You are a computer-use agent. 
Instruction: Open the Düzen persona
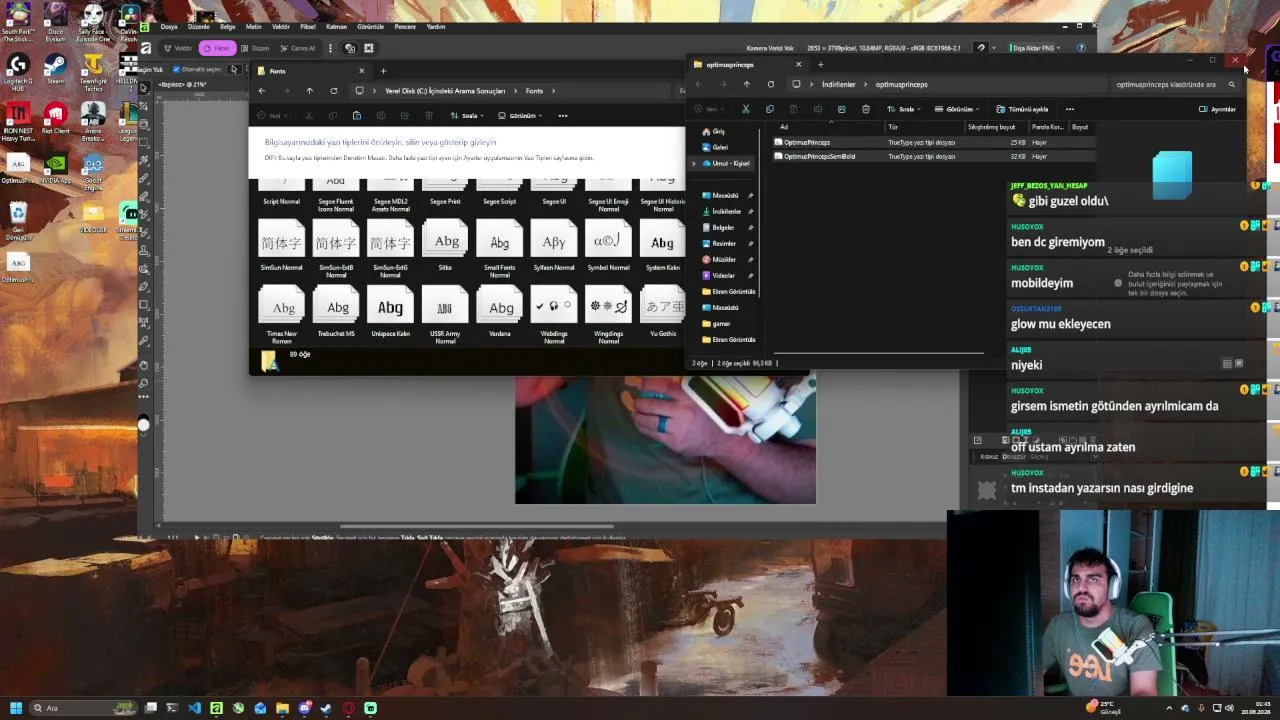(x=257, y=48)
